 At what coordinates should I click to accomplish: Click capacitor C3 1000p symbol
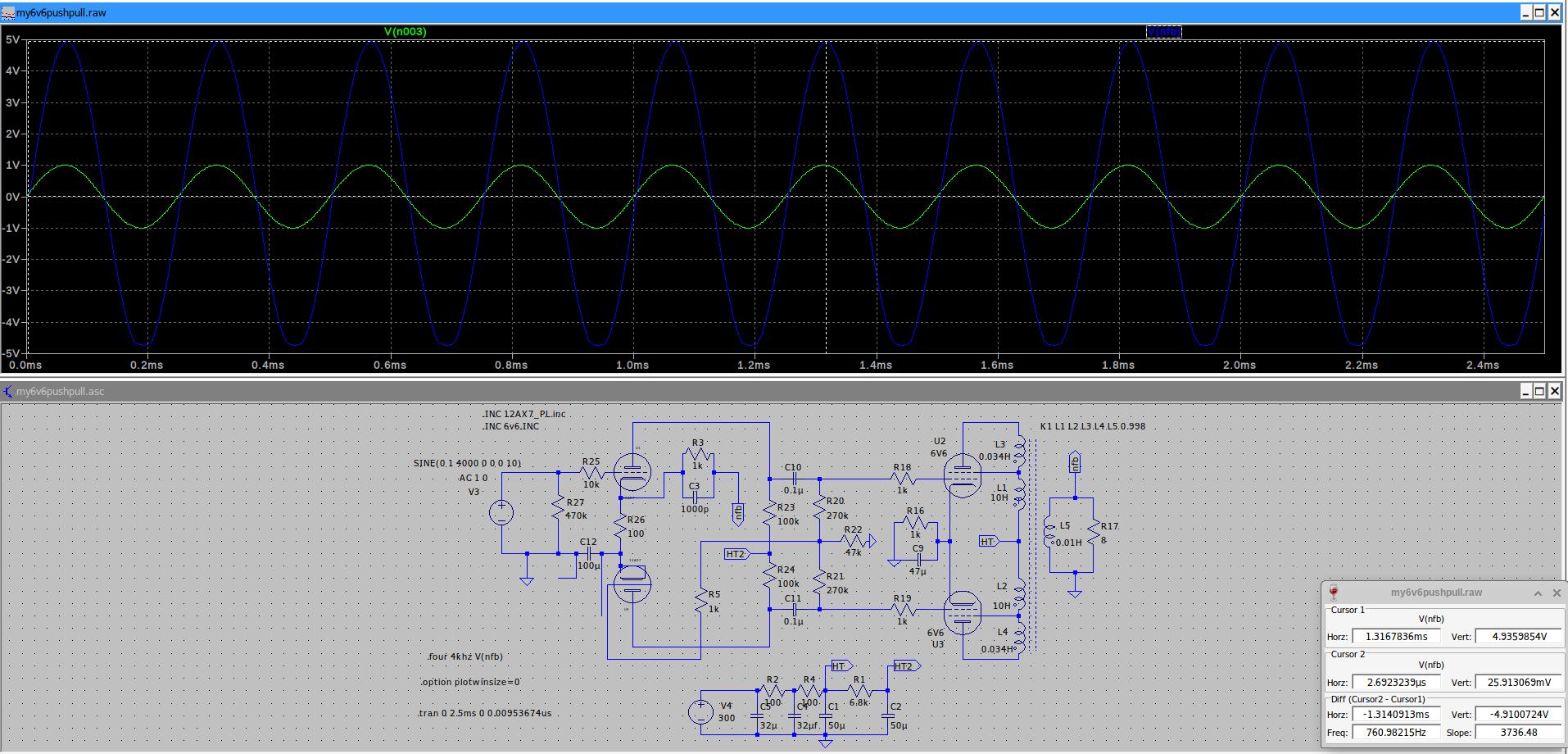pyautogui.click(x=695, y=497)
